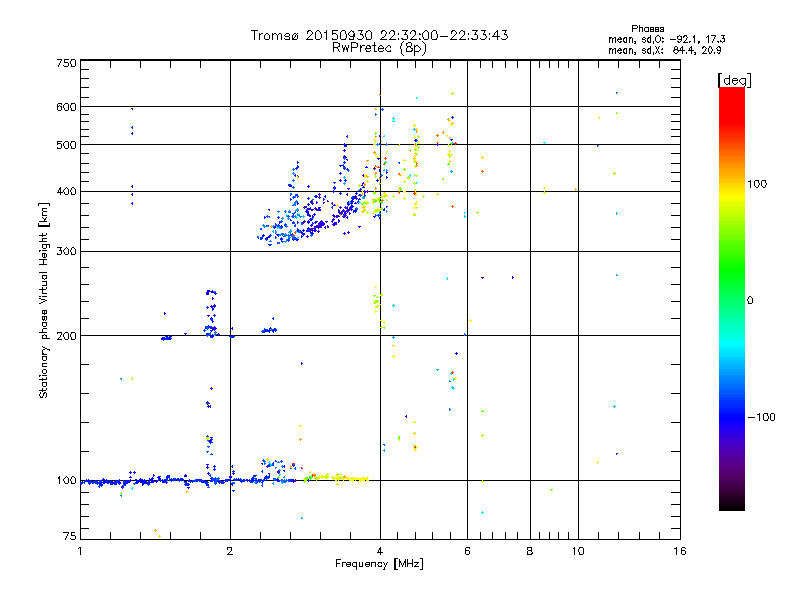Click the y-axis tick label '600'

point(66,107)
